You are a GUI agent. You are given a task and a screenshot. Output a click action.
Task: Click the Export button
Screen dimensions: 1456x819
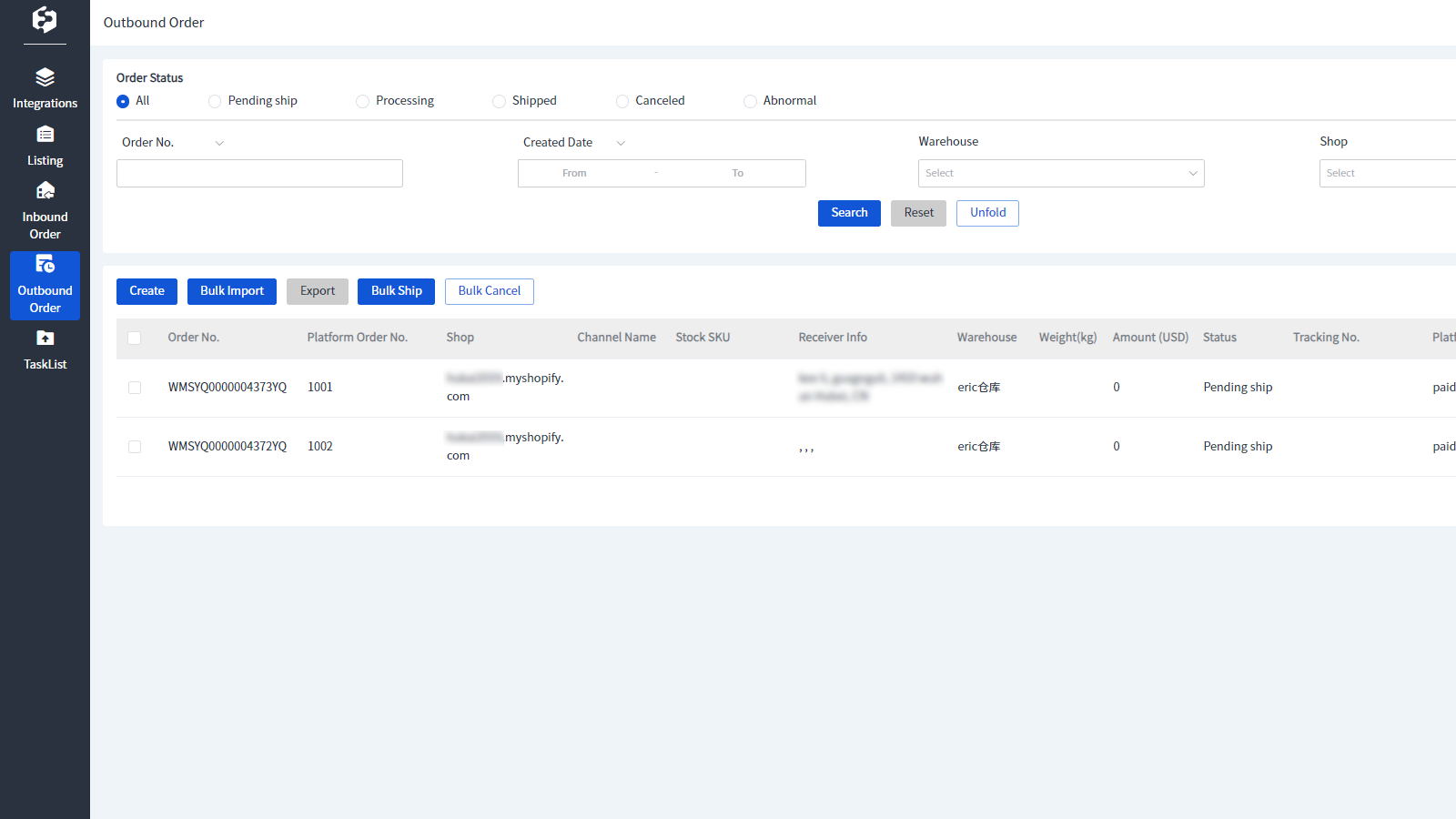click(x=318, y=291)
